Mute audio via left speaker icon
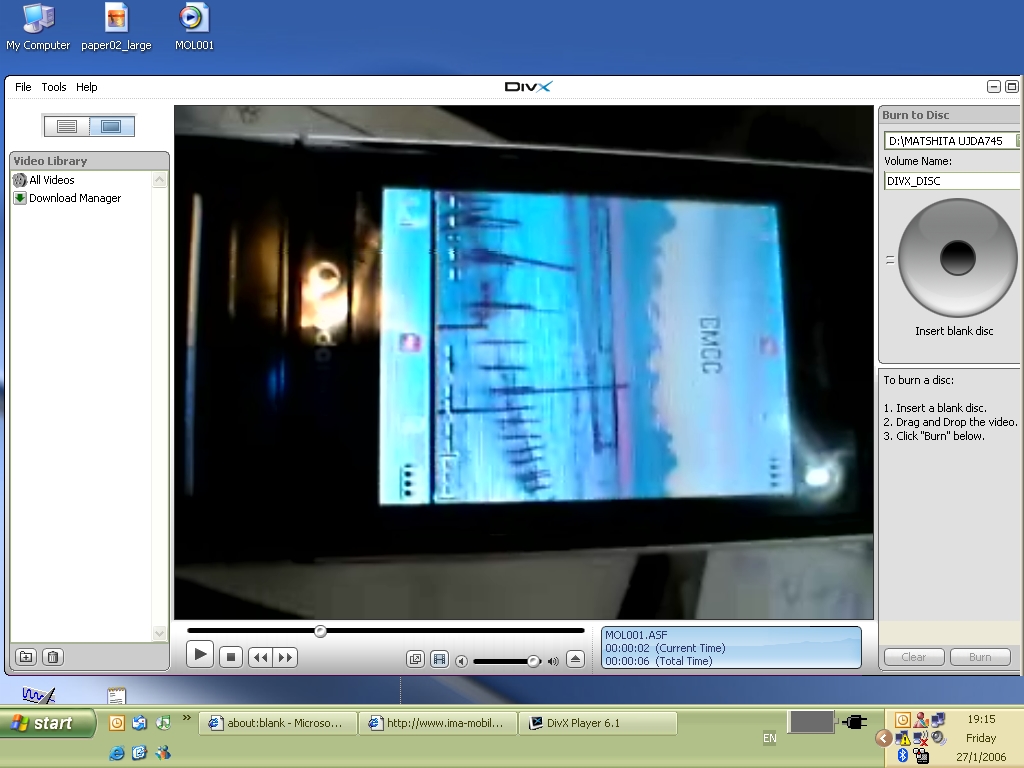Image resolution: width=1024 pixels, height=768 pixels. coord(461,661)
